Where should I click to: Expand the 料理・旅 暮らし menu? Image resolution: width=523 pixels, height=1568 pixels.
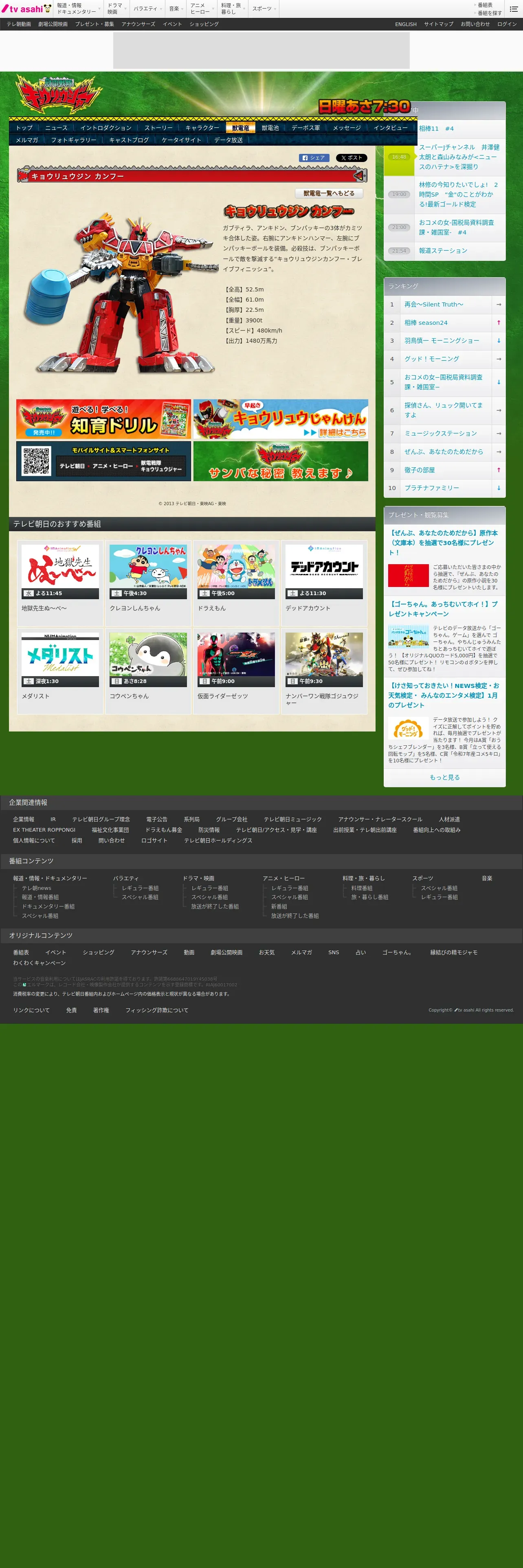pyautogui.click(x=233, y=9)
